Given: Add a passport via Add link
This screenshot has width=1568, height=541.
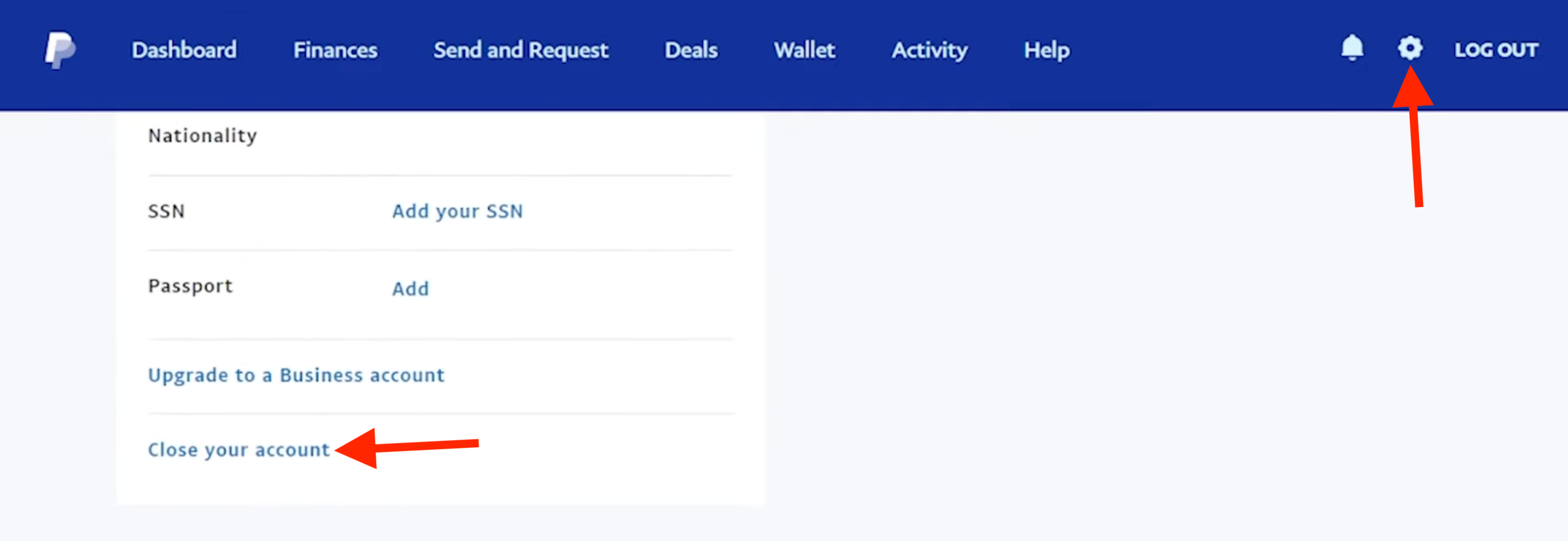Looking at the screenshot, I should tap(410, 289).
